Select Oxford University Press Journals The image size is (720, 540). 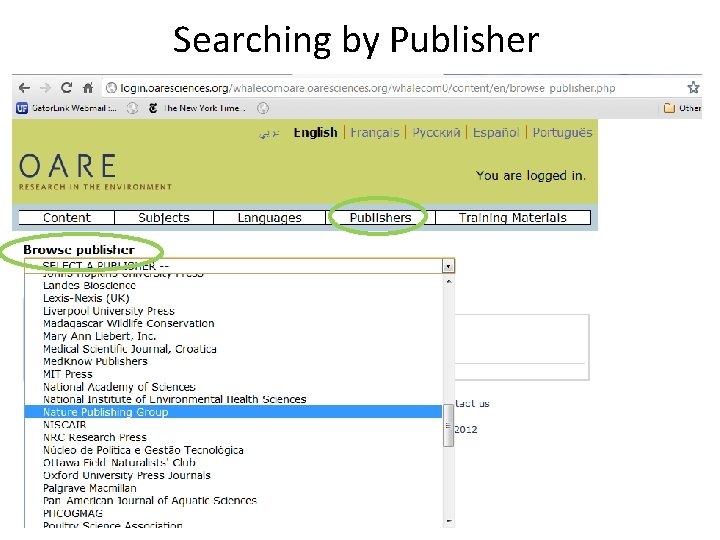point(233,475)
